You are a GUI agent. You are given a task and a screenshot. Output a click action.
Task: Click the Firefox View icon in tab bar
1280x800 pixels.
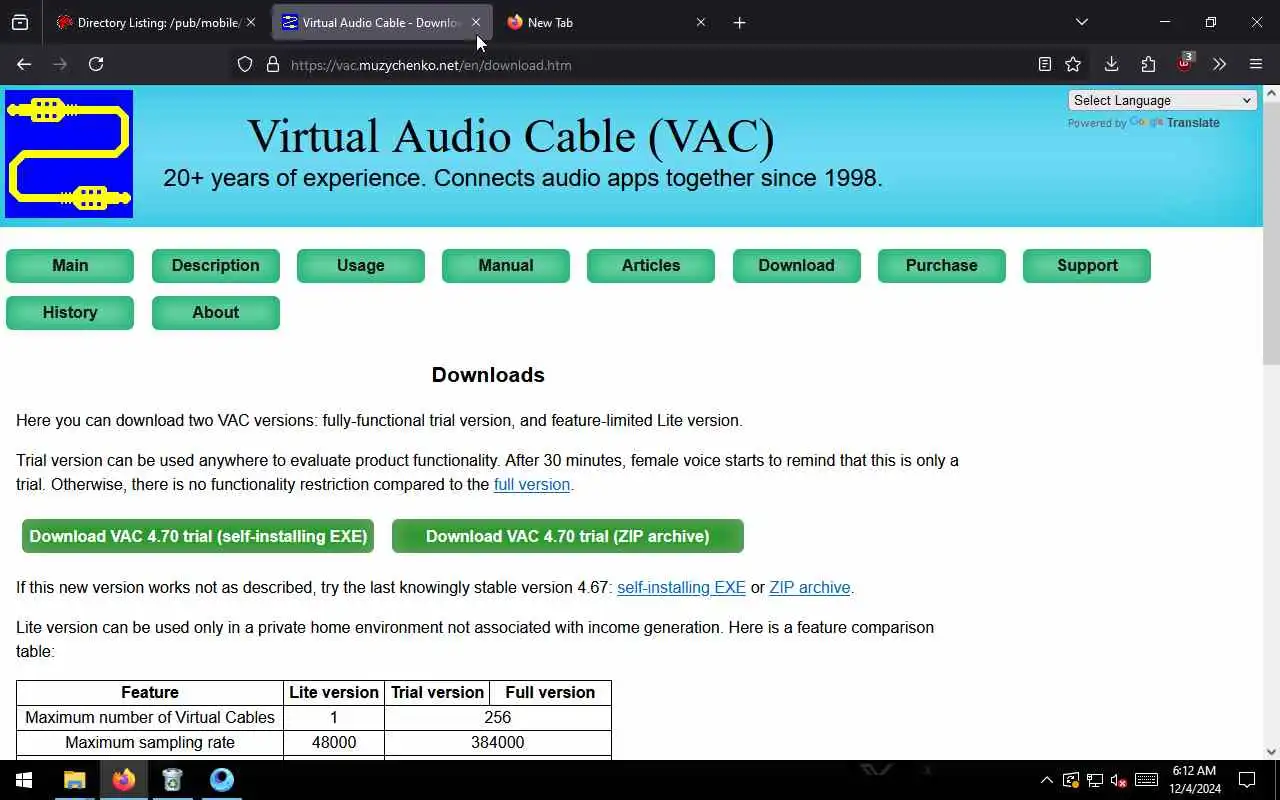click(20, 22)
